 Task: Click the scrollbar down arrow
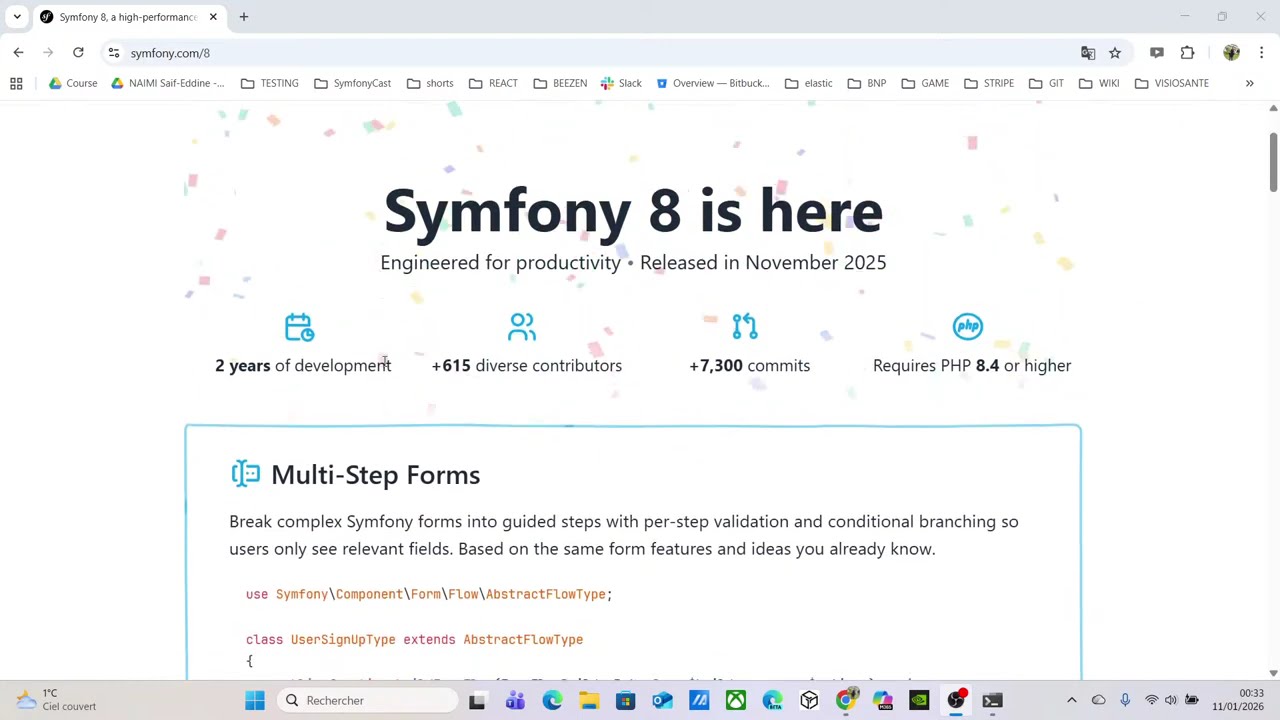1273,674
